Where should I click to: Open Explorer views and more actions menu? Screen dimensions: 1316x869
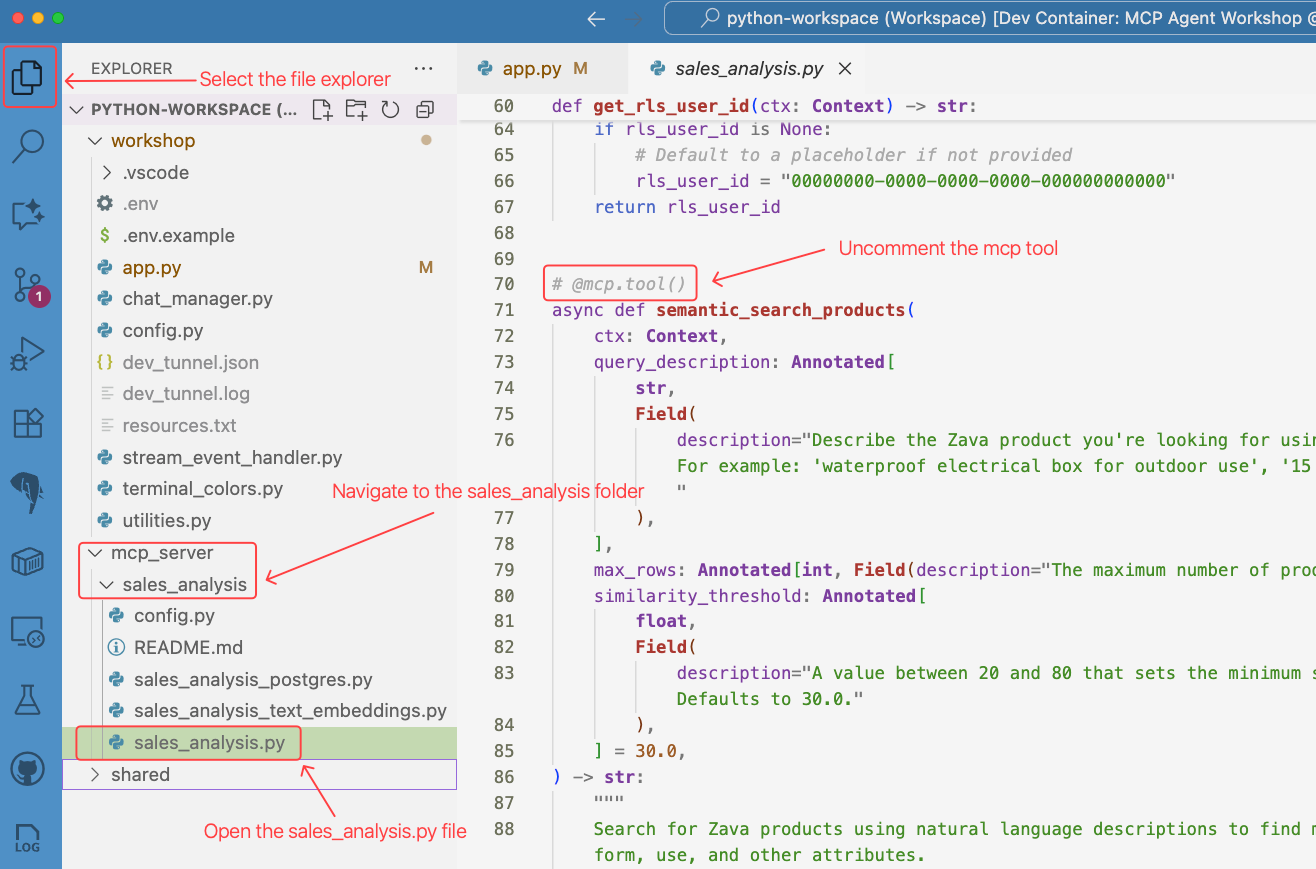(424, 69)
